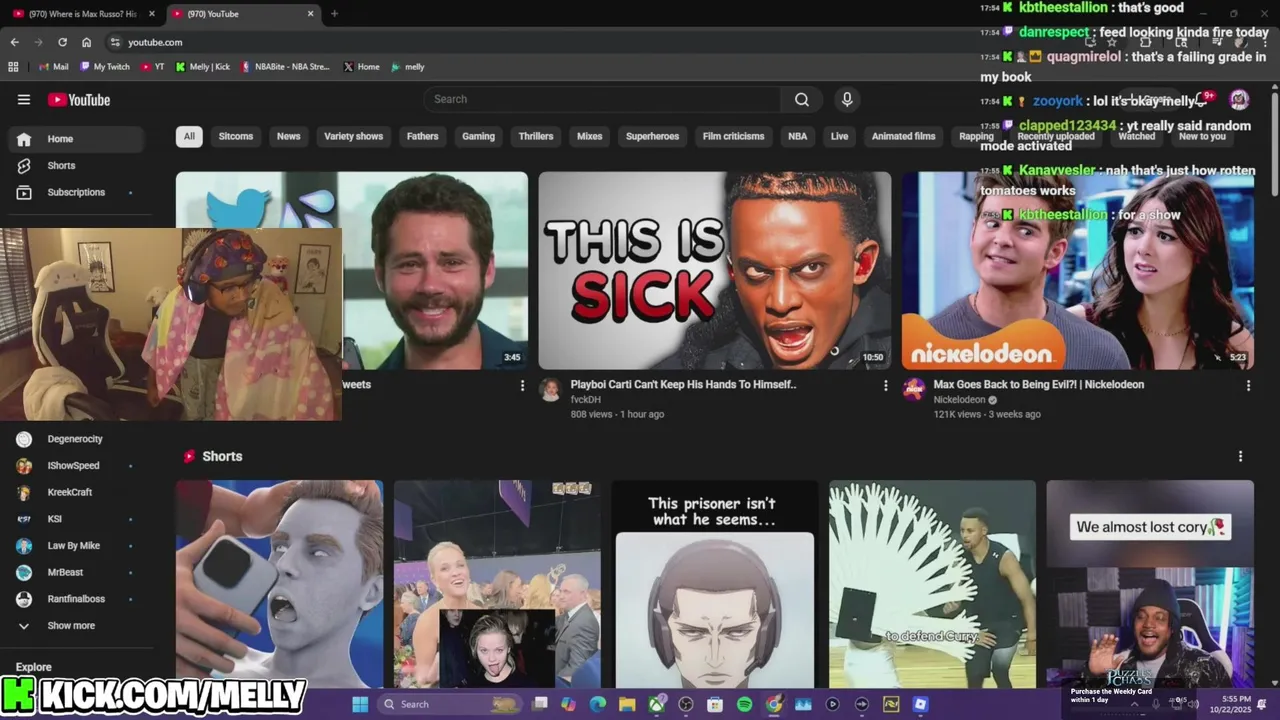Select the Variety shows chip
The image size is (1280, 720).
(353, 136)
